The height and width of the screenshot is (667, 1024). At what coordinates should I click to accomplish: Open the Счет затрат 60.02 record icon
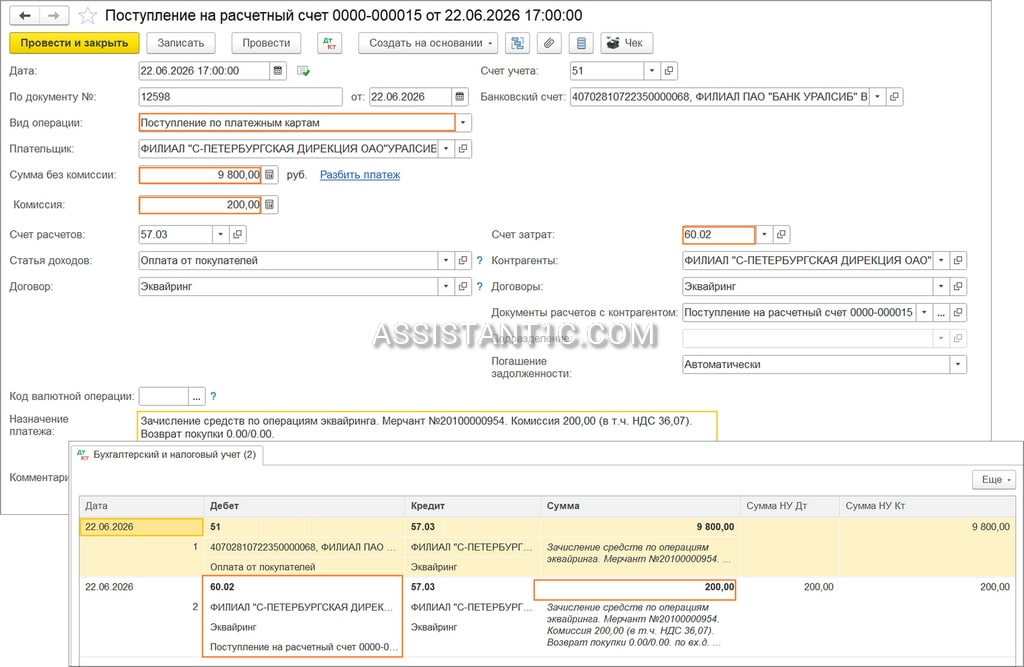coord(781,234)
